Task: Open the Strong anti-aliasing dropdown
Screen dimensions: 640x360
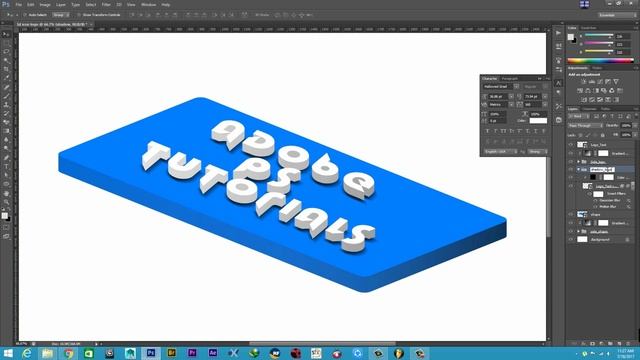Action: pos(537,151)
